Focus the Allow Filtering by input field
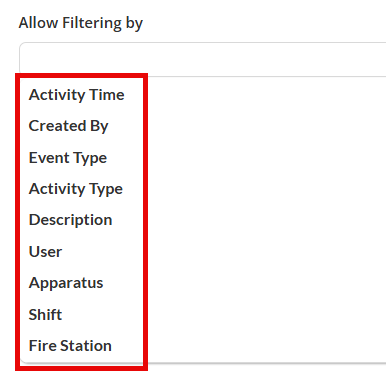 203,59
